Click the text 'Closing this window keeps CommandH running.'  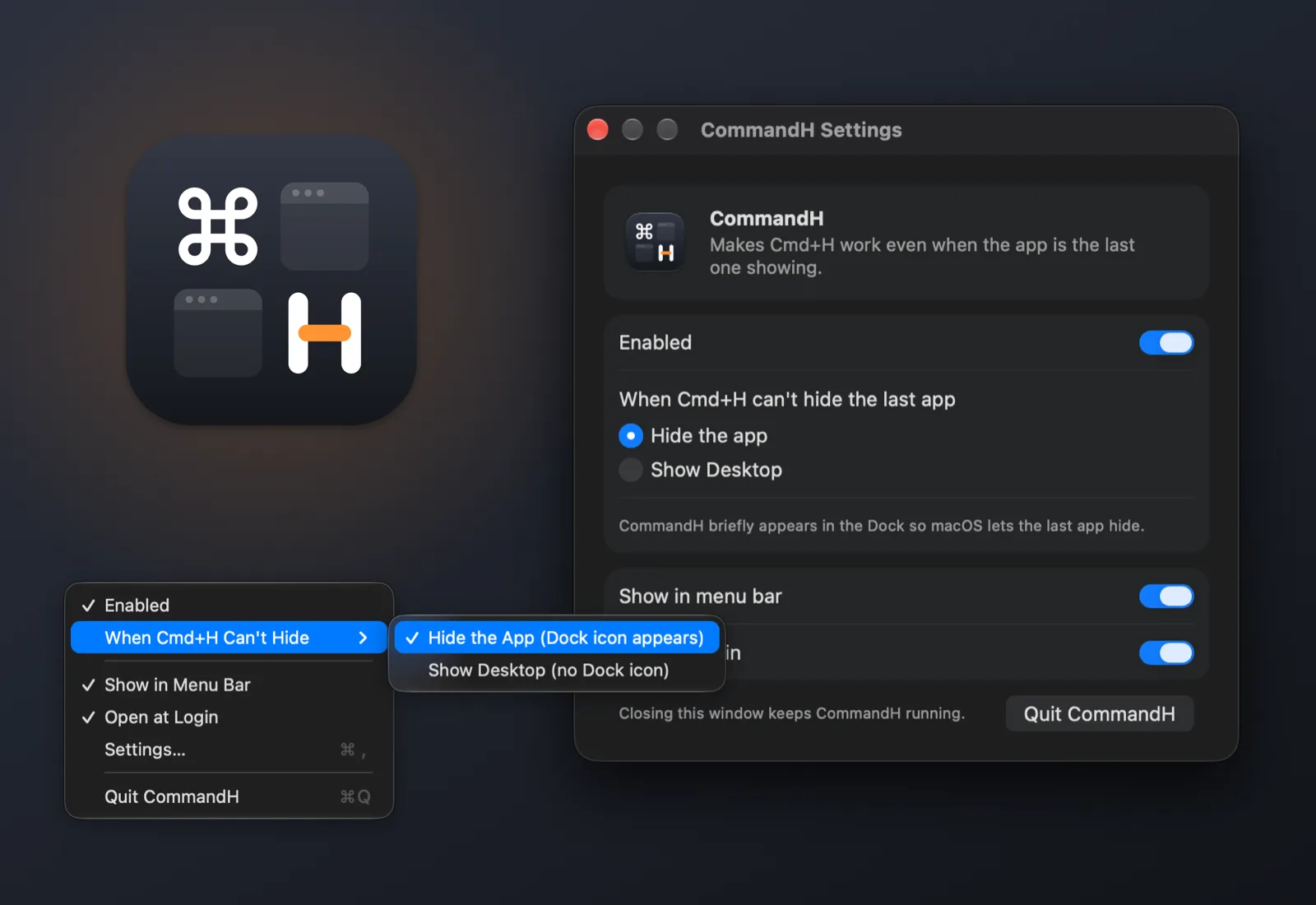[791, 713]
